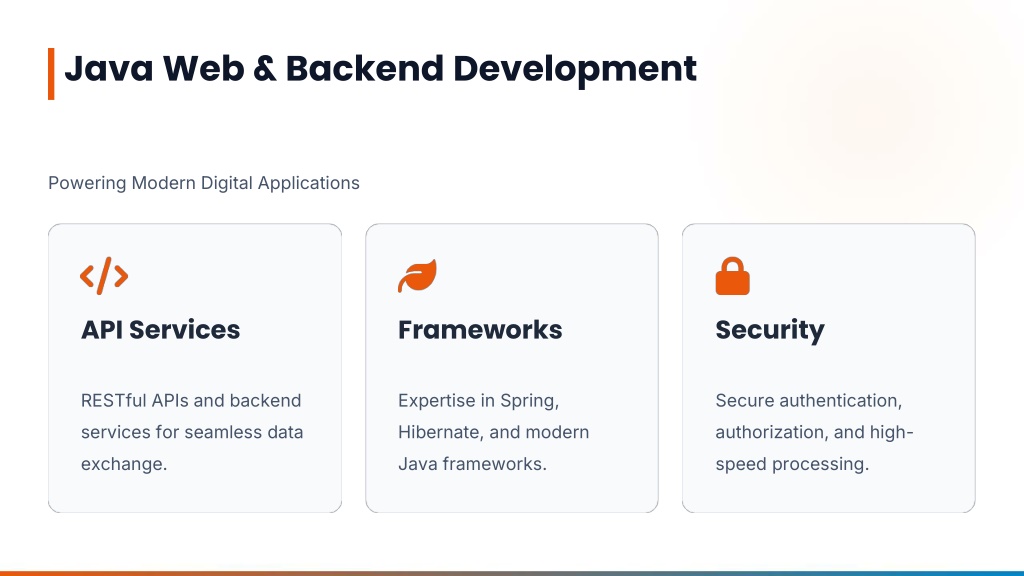
Task: Click the text "exchange." in API Services card
Action: click(124, 465)
